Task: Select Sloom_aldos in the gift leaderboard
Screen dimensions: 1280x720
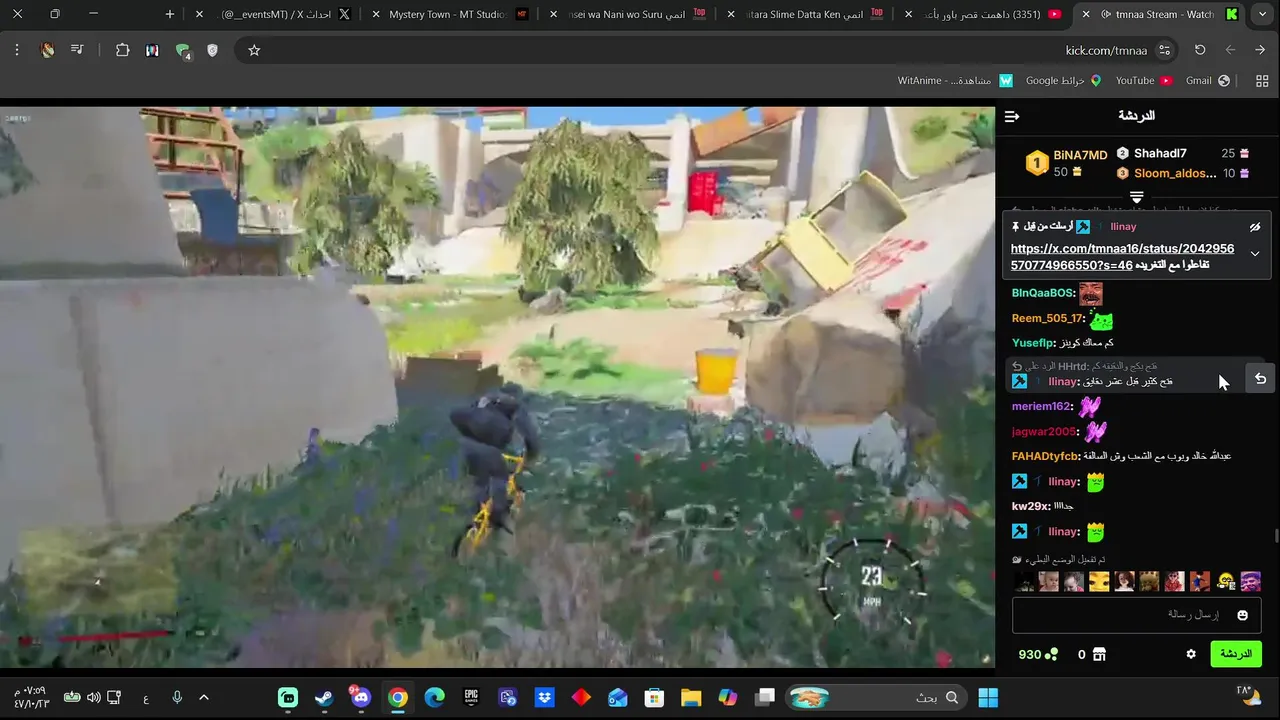Action: (1175, 173)
